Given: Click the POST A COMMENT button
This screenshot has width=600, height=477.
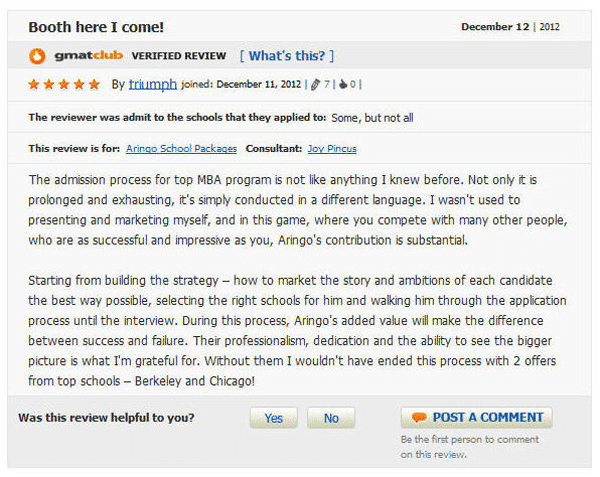Looking at the screenshot, I should click(476, 417).
